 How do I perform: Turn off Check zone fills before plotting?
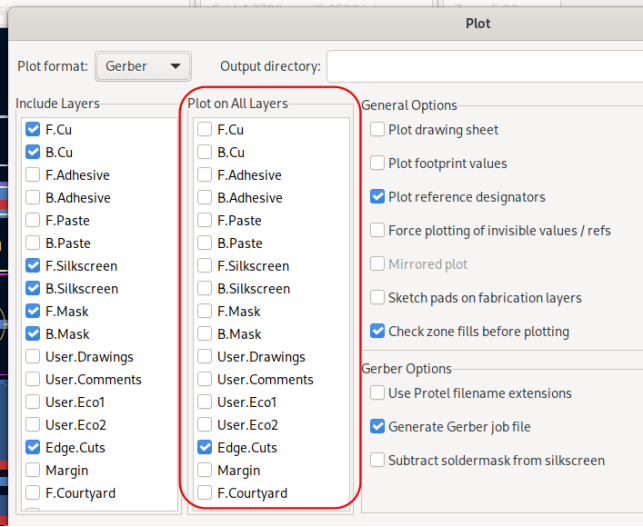[377, 331]
